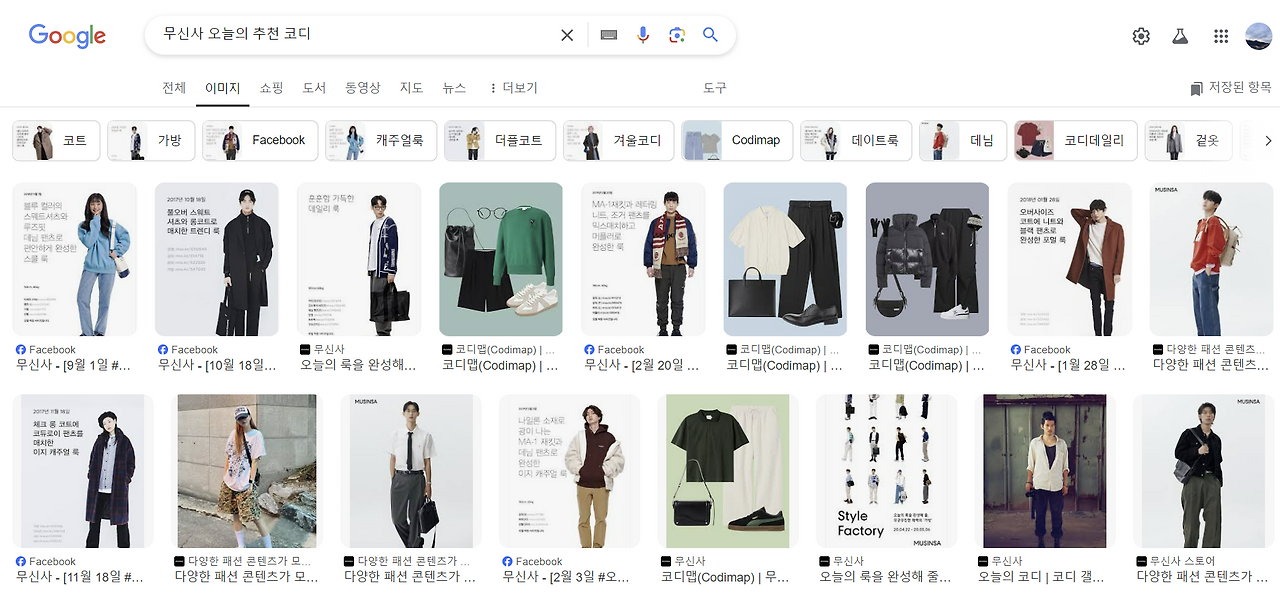Image resolution: width=1280 pixels, height=600 pixels.
Task: Click the Google logo to return home
Action: (x=66, y=35)
